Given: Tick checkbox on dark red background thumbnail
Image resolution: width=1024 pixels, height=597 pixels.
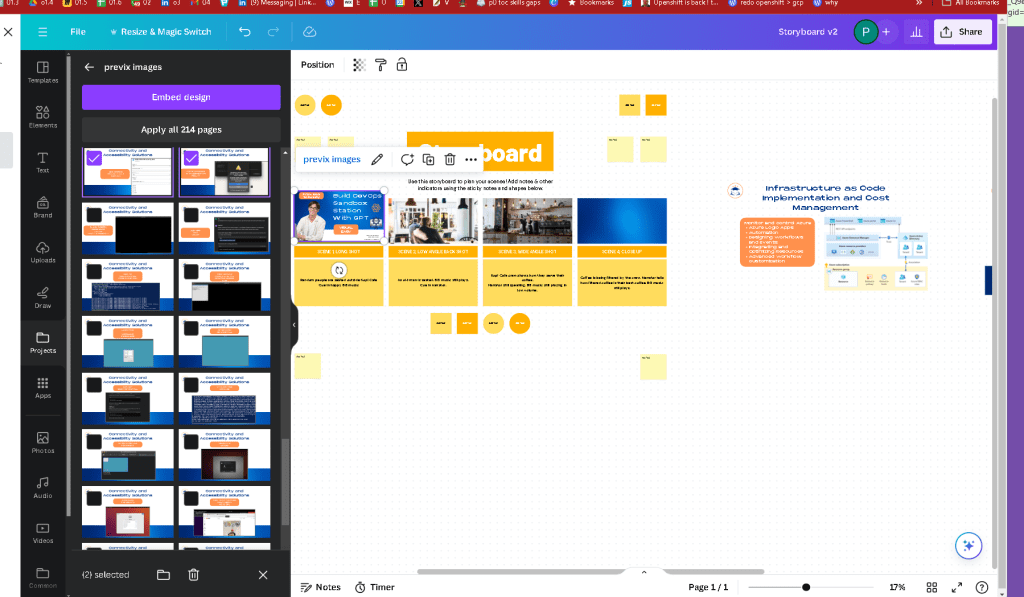Looking at the screenshot, I should click(x=191, y=442).
